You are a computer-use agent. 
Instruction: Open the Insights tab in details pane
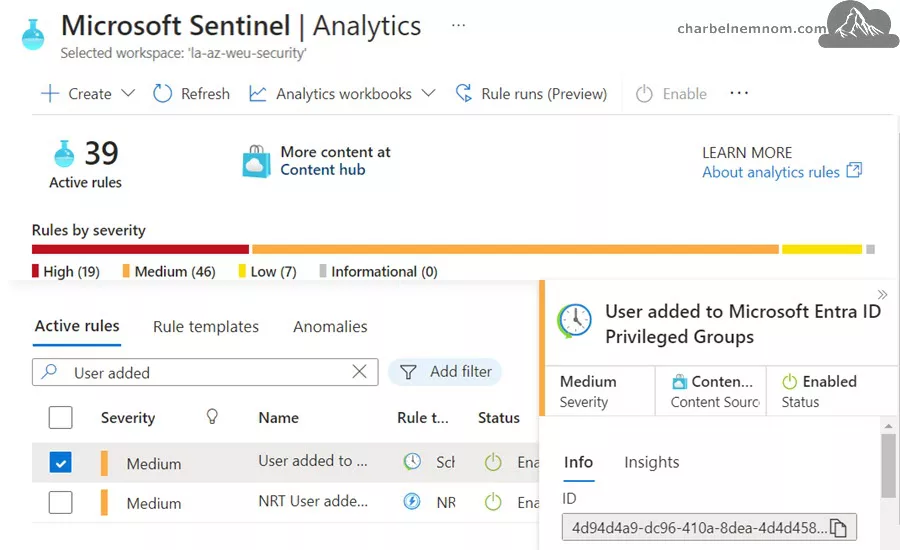[x=651, y=462]
